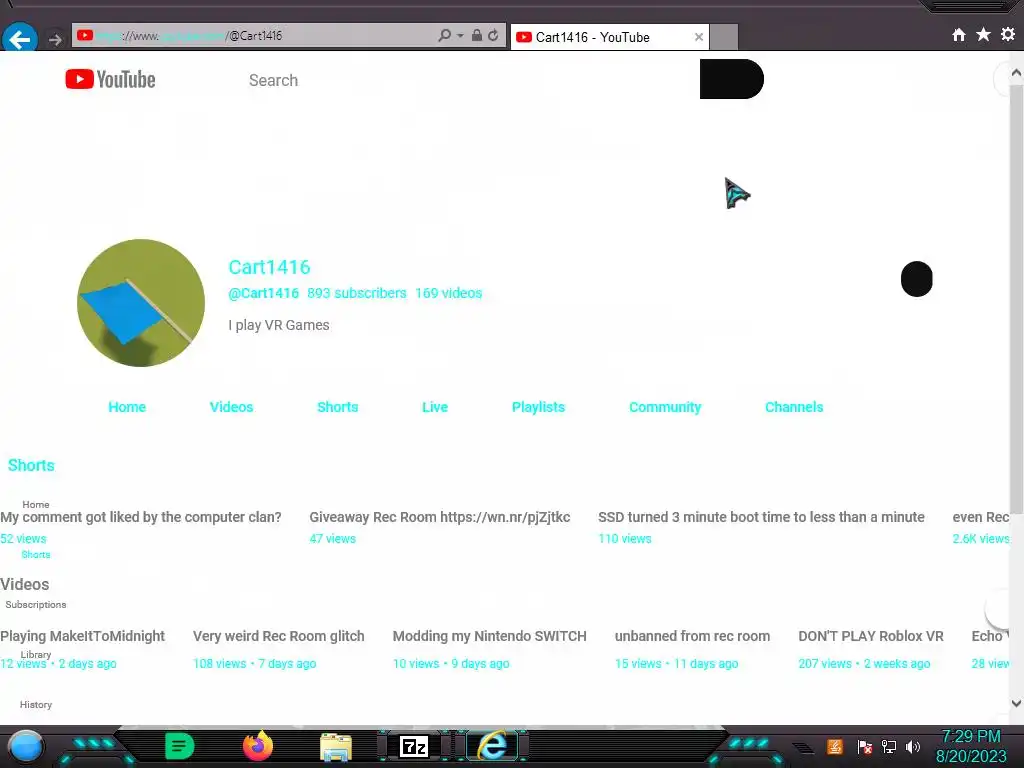Click the scrollbar up arrow
1024x768 pixels.
pos(1016,72)
